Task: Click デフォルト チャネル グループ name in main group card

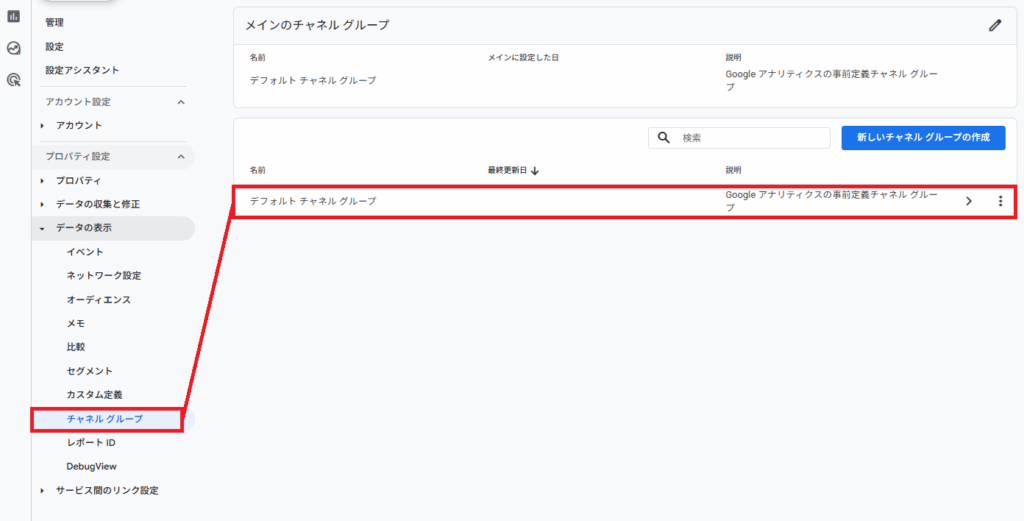Action: pyautogui.click(x=313, y=80)
